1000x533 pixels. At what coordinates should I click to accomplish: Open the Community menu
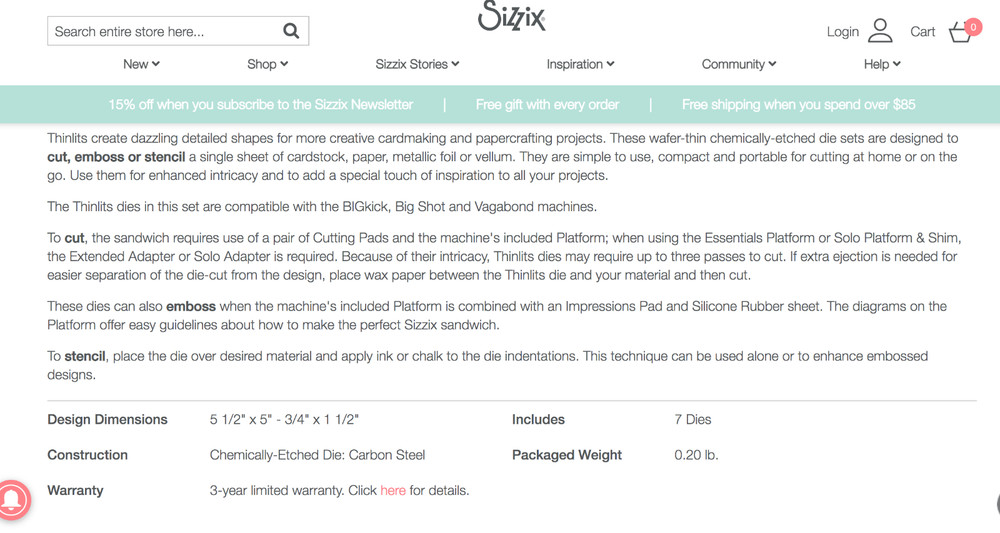pyautogui.click(x=739, y=64)
